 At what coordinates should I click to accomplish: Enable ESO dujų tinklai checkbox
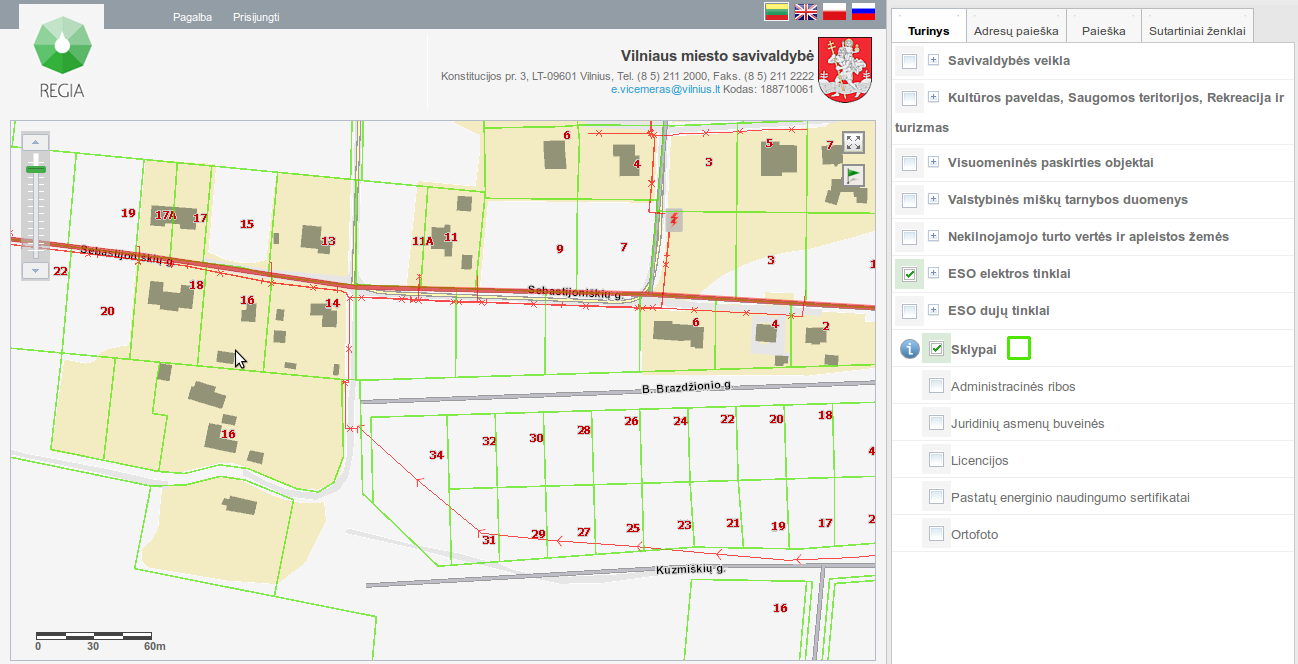909,311
